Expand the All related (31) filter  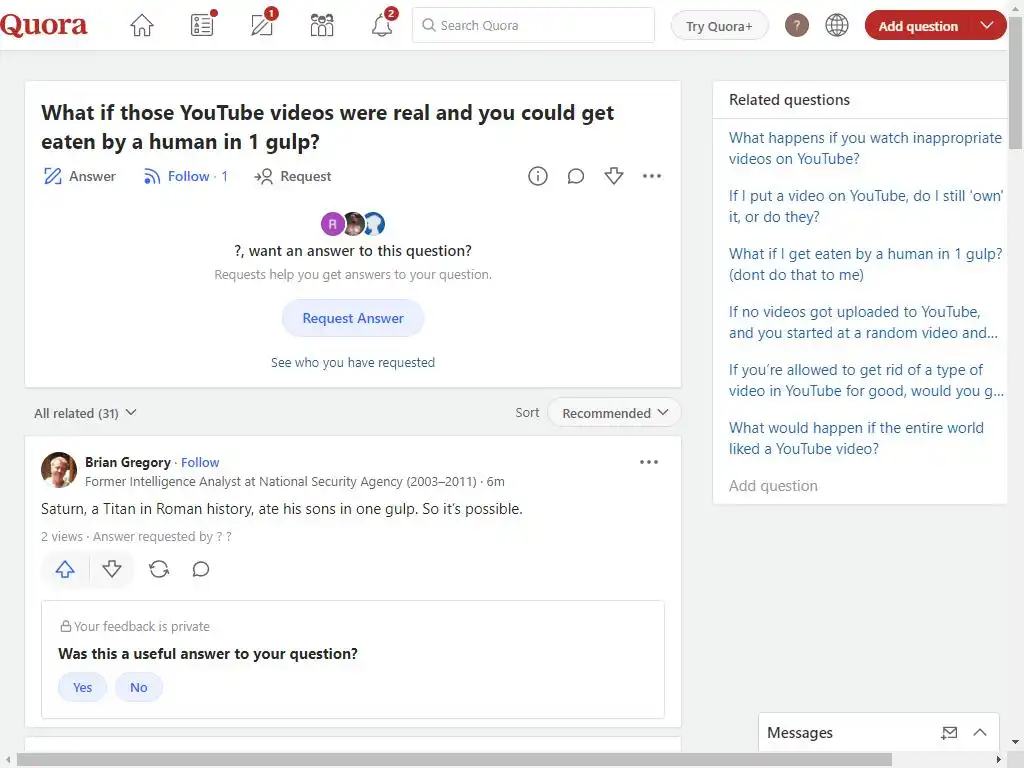click(x=85, y=413)
